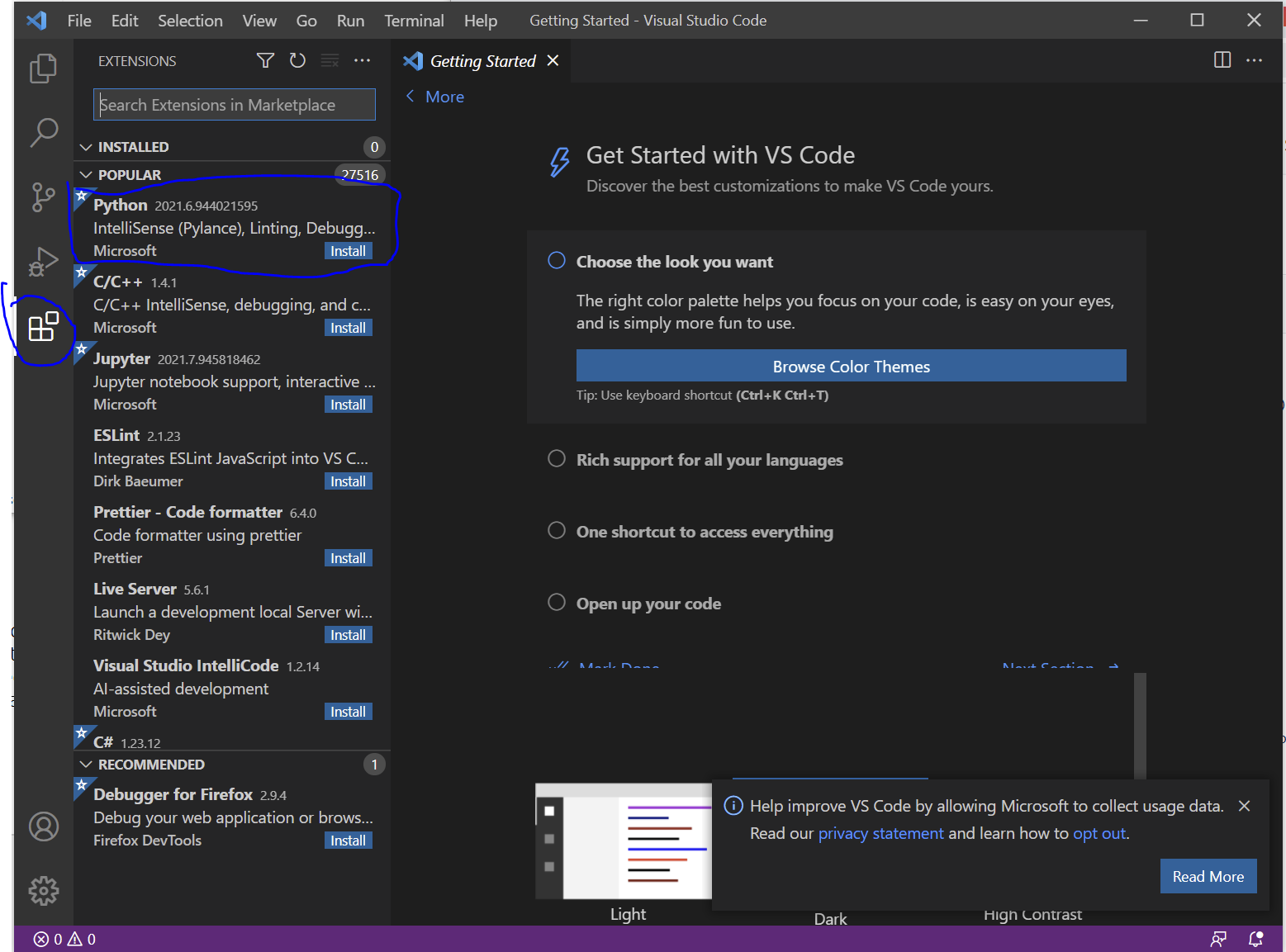The width and height of the screenshot is (1286, 952).
Task: Select 'One shortcut to access everything' circle
Action: 557,531
